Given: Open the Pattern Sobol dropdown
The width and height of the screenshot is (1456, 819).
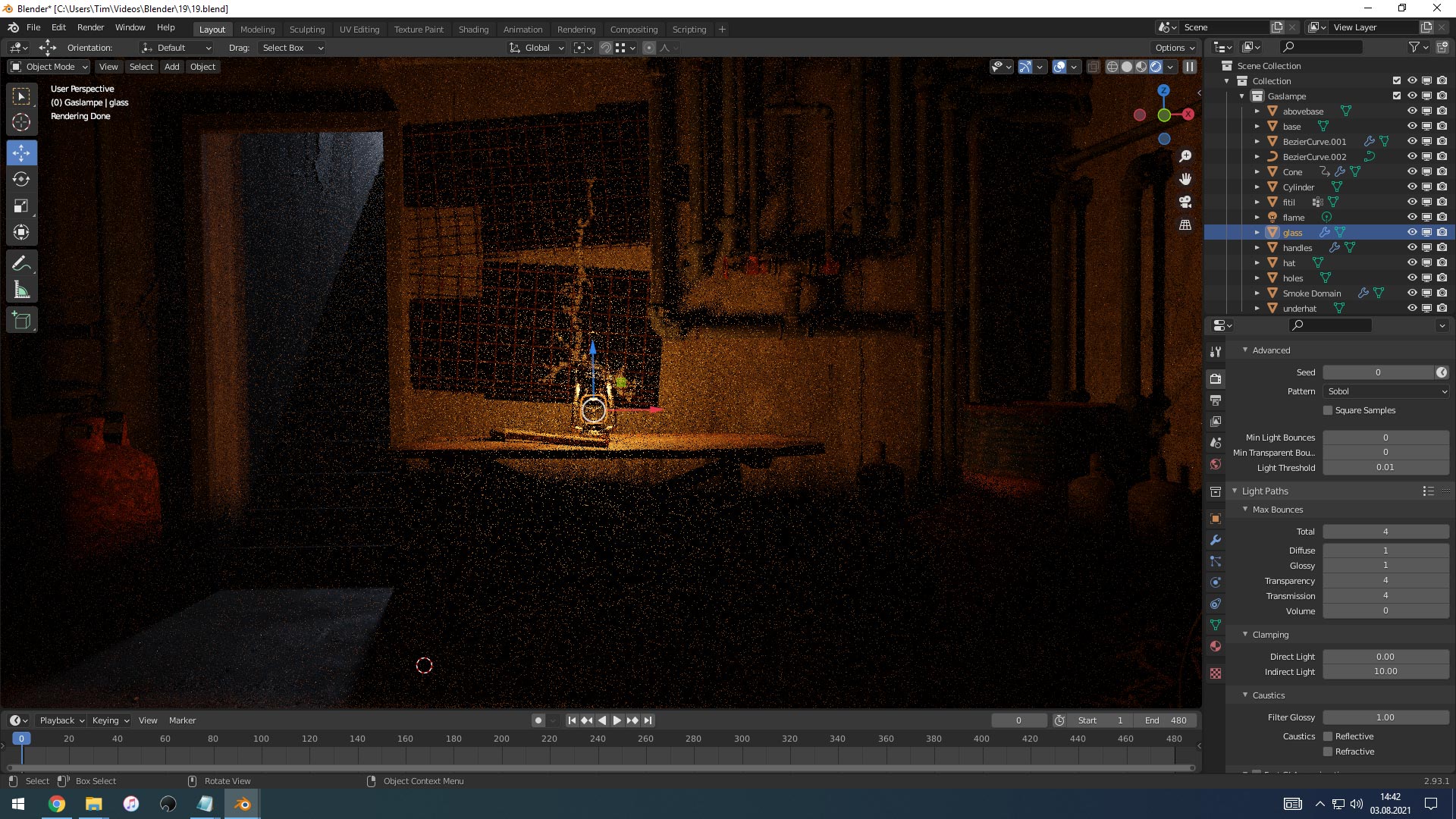Looking at the screenshot, I should (1385, 391).
